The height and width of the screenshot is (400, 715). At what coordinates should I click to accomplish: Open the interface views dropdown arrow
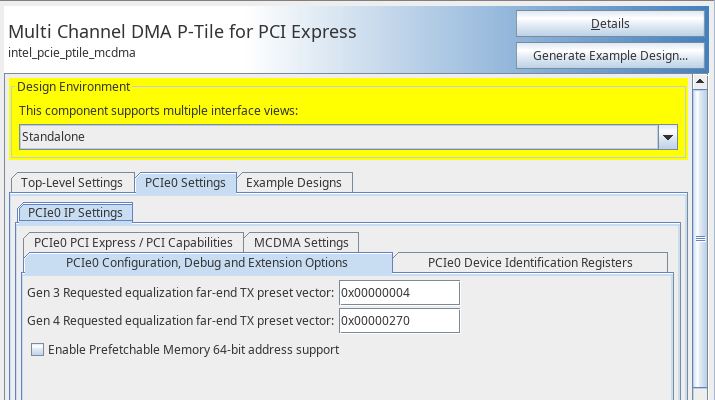[668, 137]
